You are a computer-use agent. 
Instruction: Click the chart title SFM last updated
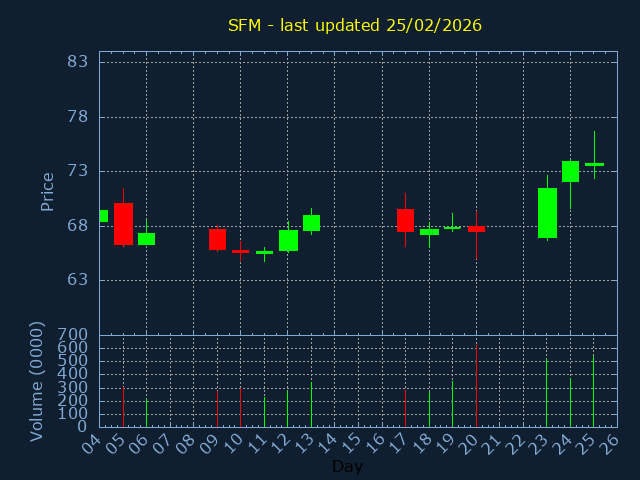pyautogui.click(x=354, y=25)
